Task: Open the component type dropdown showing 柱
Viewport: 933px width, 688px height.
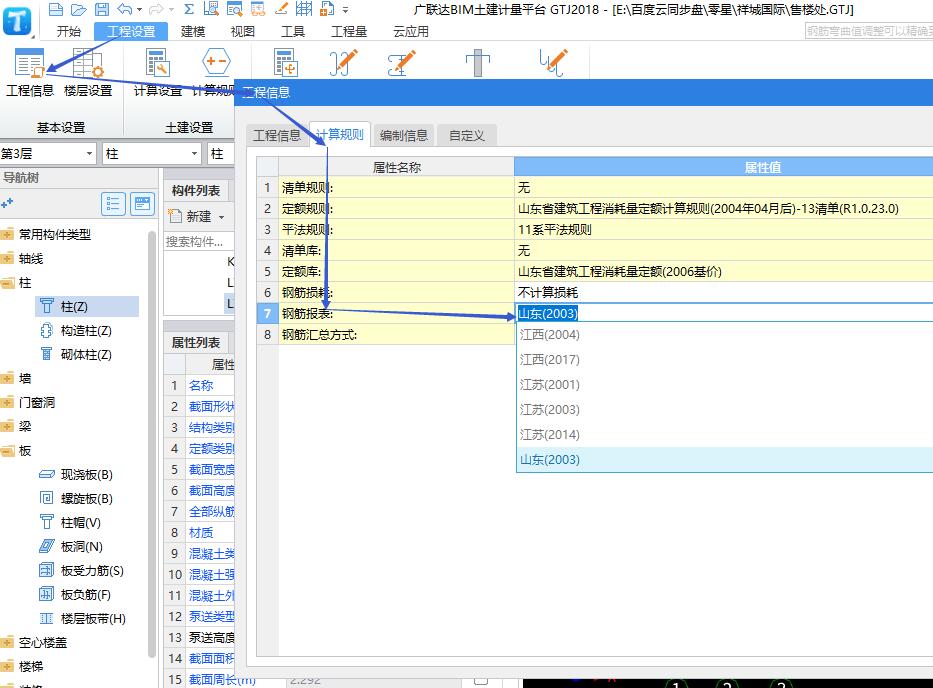Action: [x=152, y=154]
